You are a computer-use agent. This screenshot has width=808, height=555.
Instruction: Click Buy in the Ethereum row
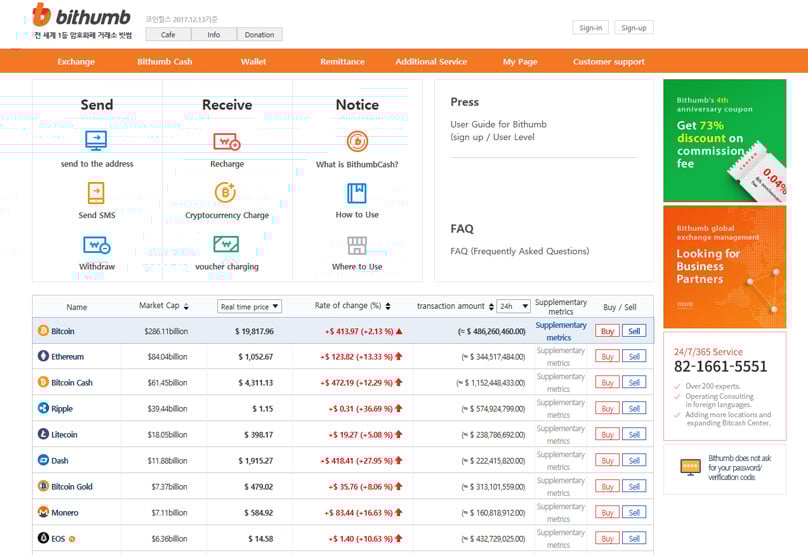tap(607, 356)
